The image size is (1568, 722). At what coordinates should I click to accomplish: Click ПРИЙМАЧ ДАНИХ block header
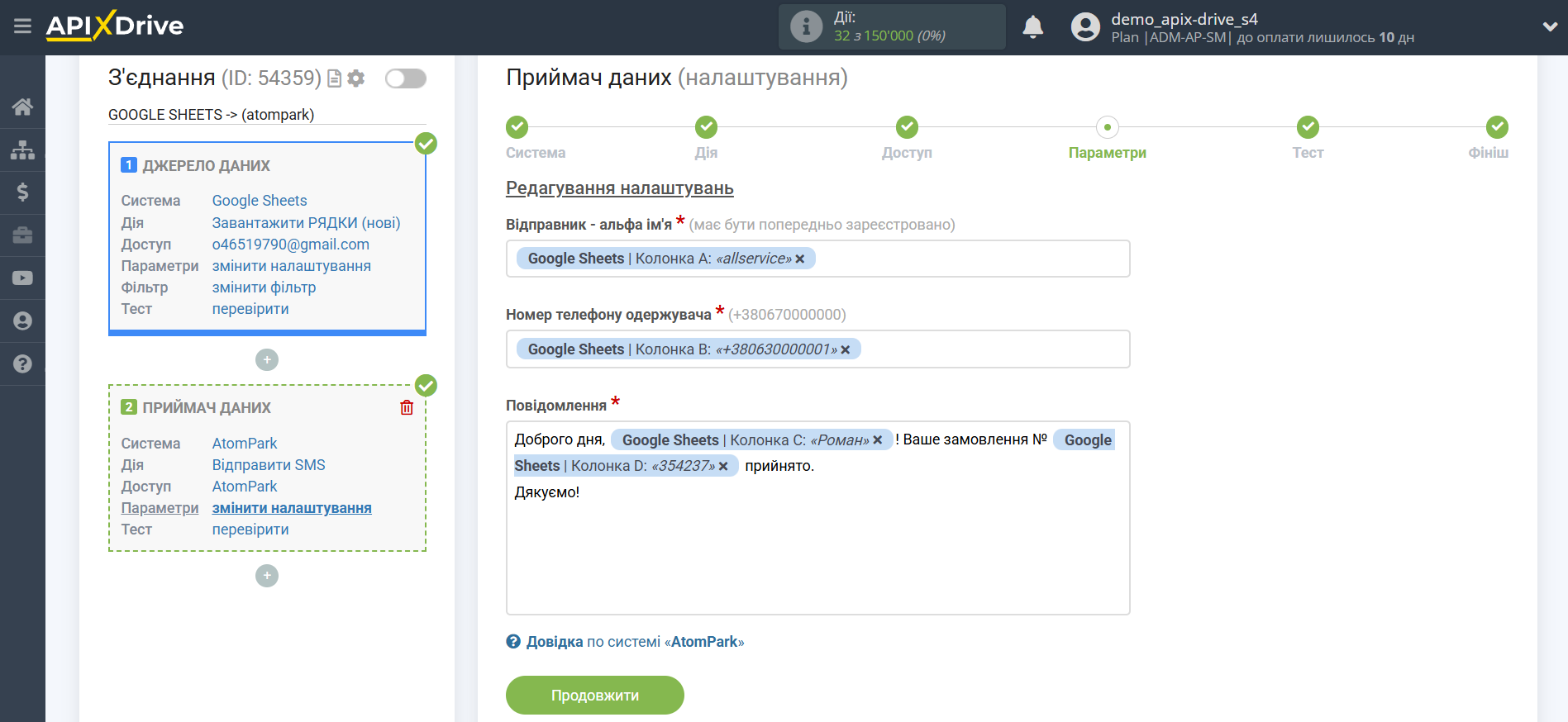coord(206,408)
